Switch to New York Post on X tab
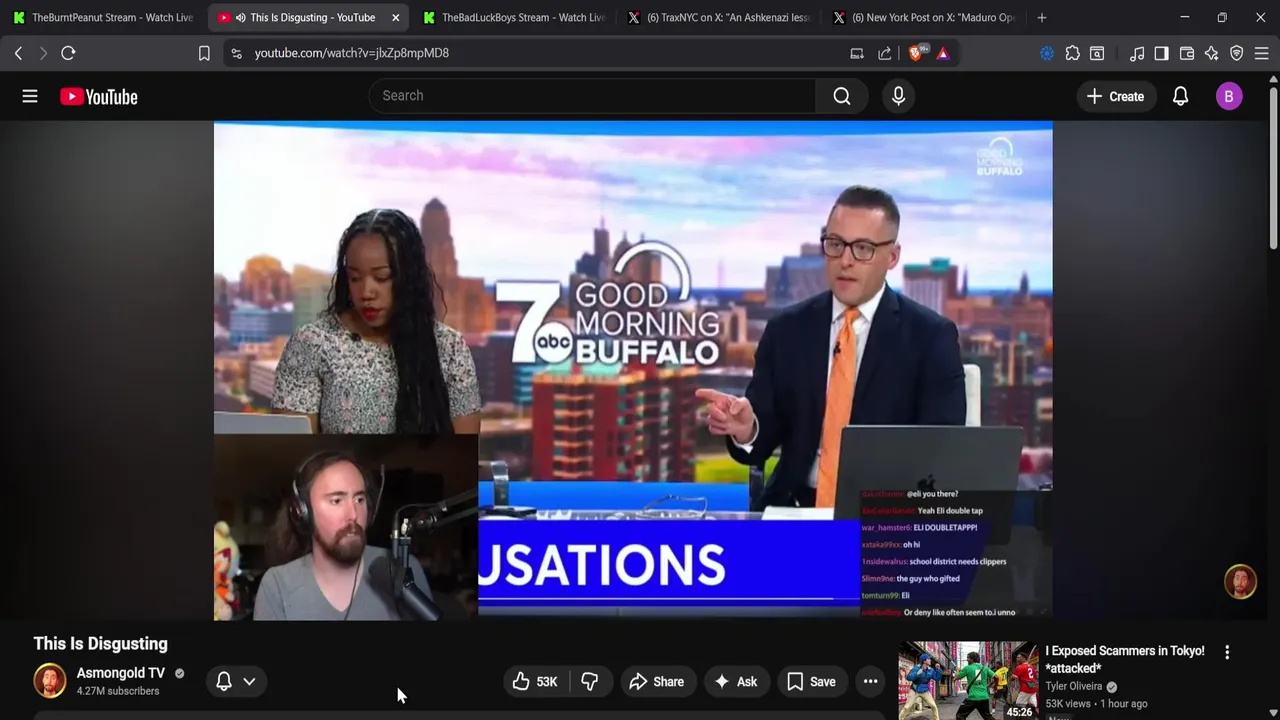1280x720 pixels. tap(924, 17)
